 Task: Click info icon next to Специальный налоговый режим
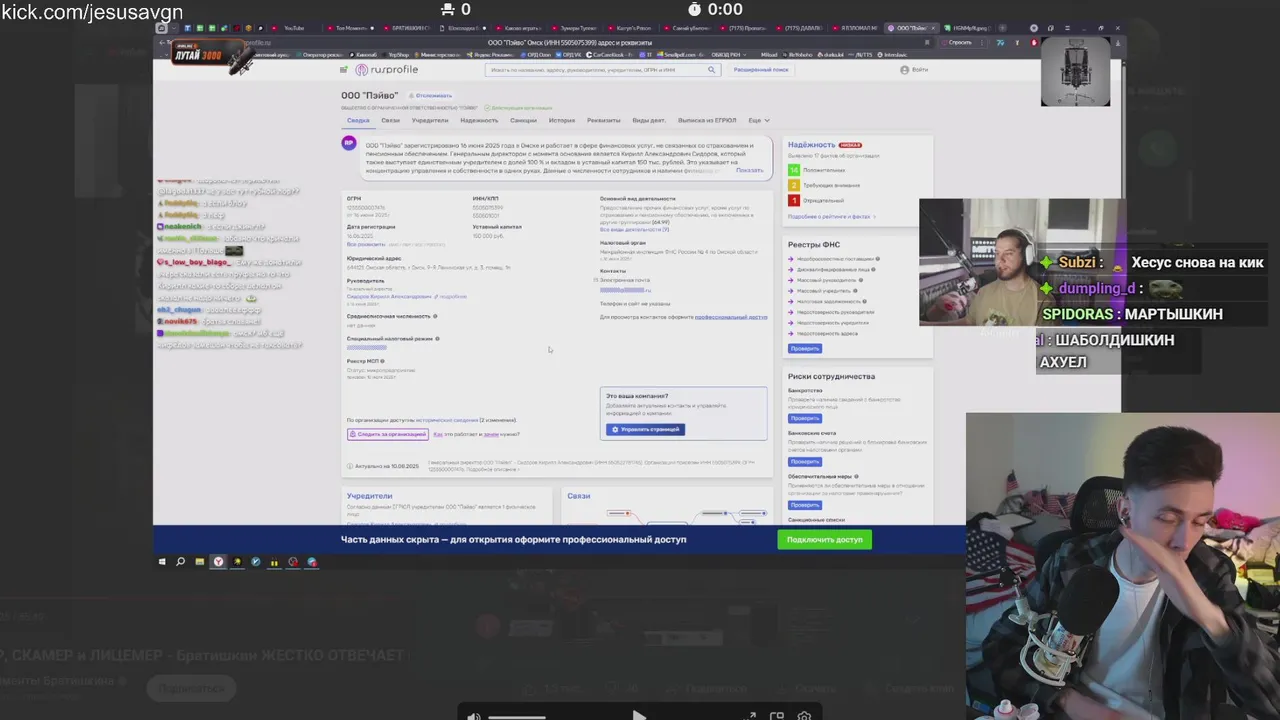click(437, 338)
